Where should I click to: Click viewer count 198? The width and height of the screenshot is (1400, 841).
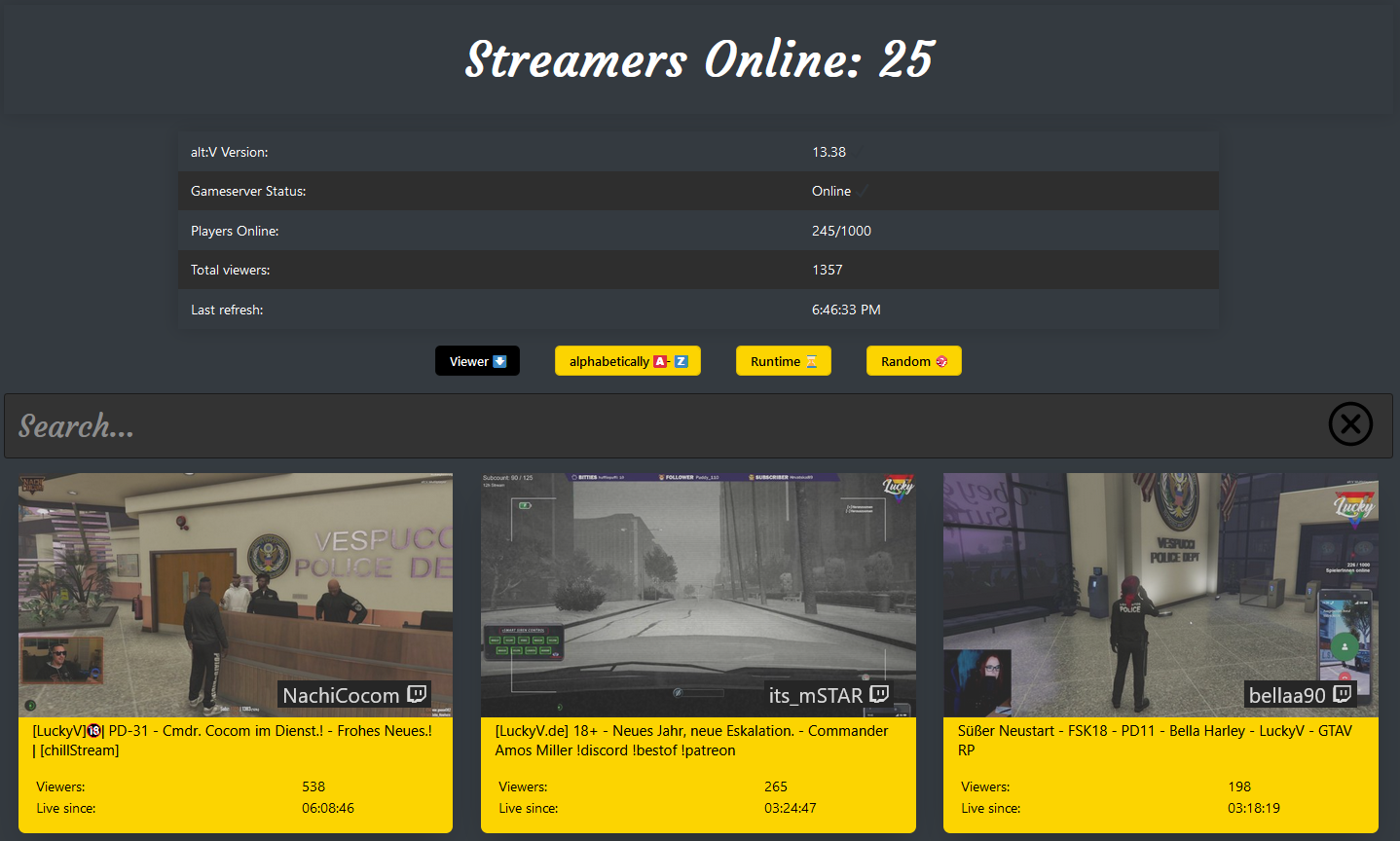(x=1239, y=786)
